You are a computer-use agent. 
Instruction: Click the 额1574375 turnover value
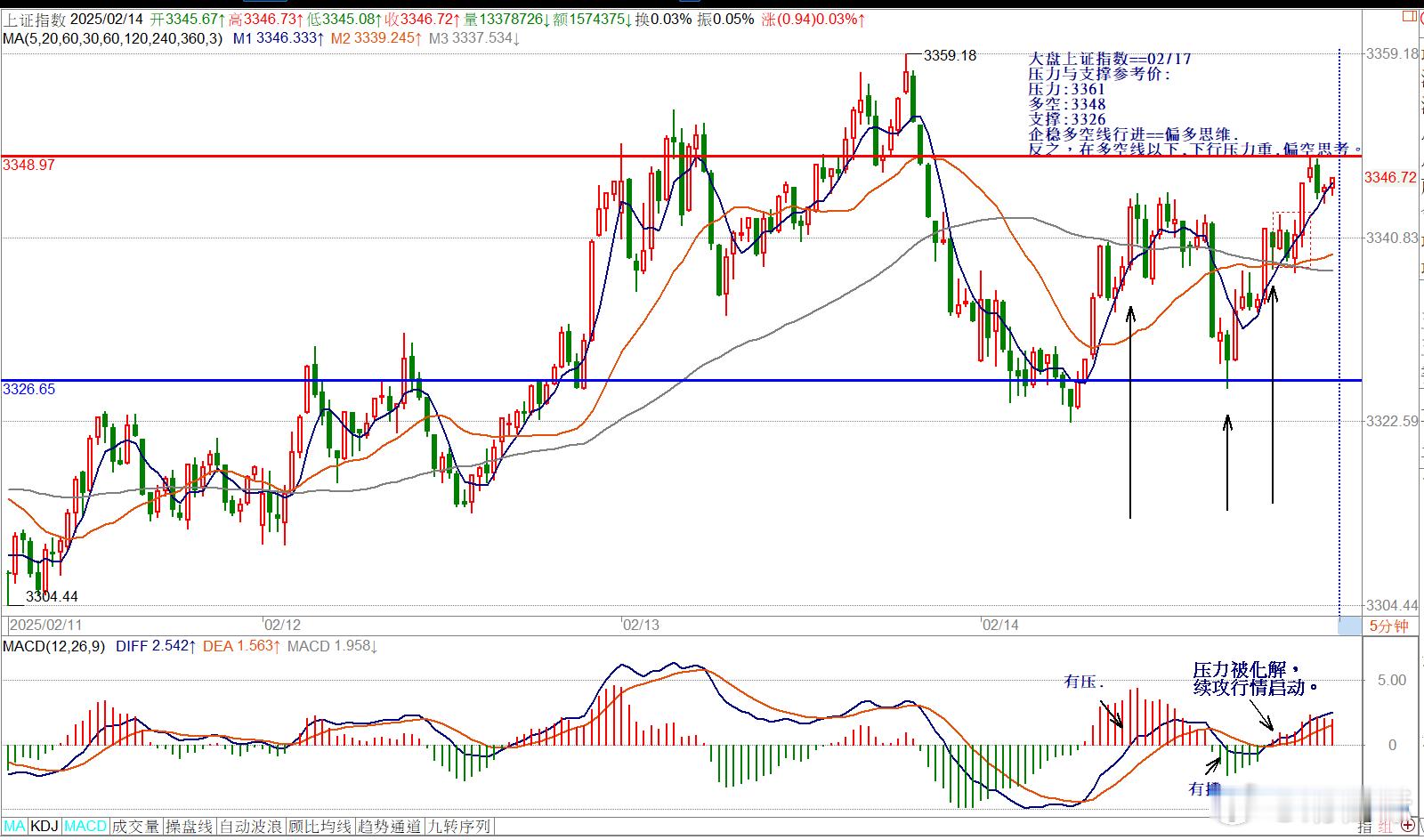click(x=592, y=19)
